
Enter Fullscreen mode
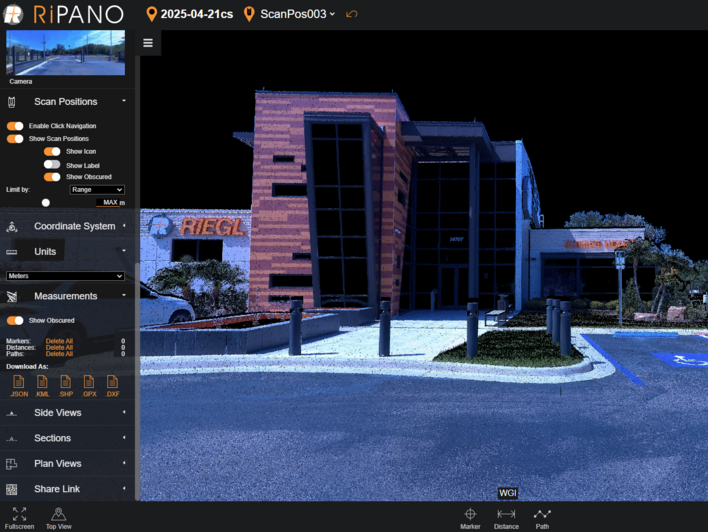click(x=19, y=516)
